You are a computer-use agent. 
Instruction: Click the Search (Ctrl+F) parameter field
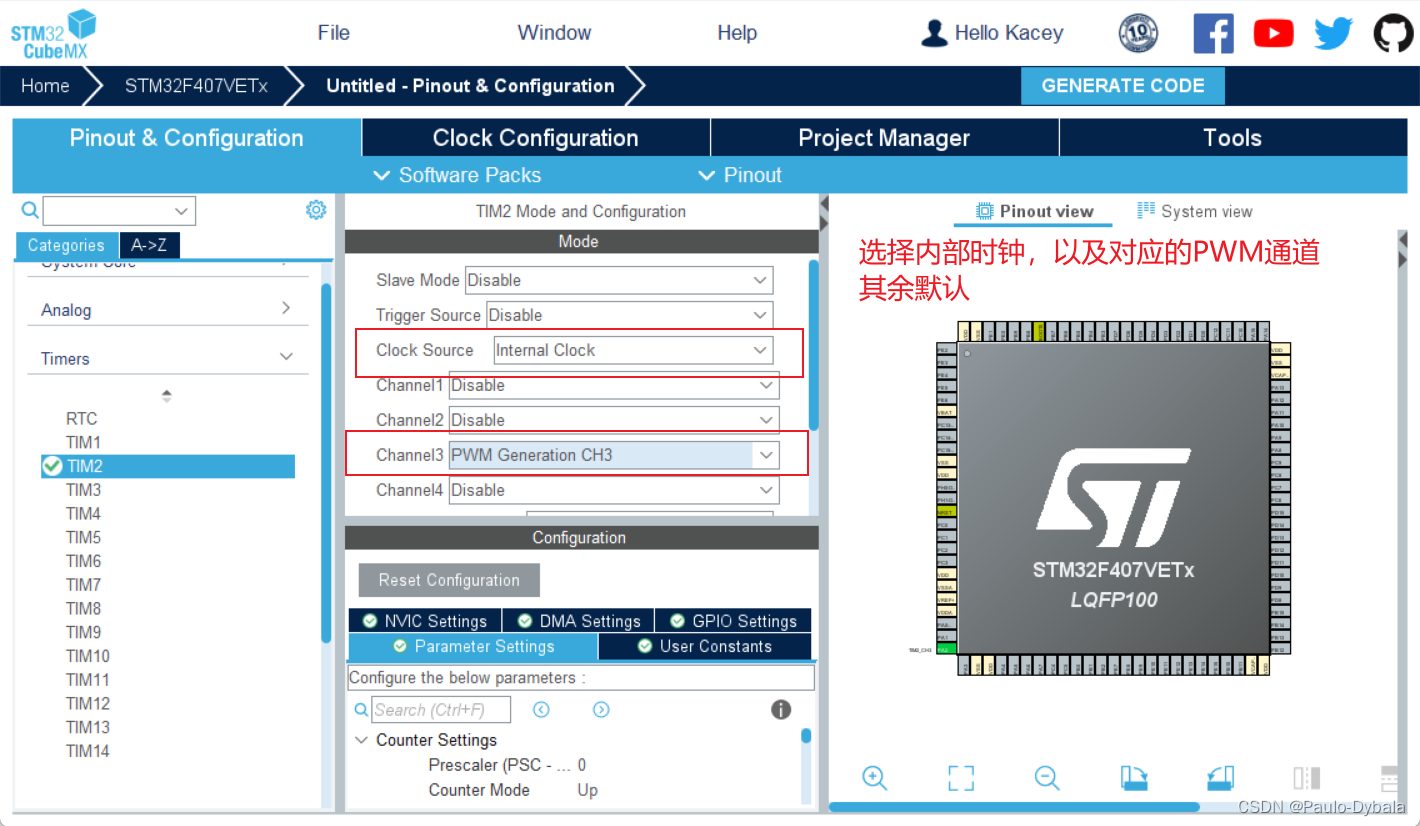(x=440, y=709)
